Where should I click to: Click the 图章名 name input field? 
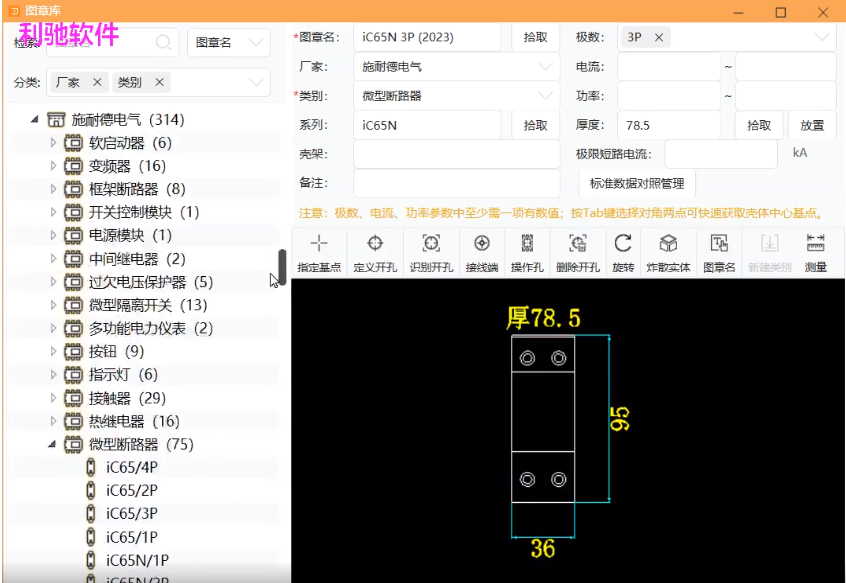[427, 37]
